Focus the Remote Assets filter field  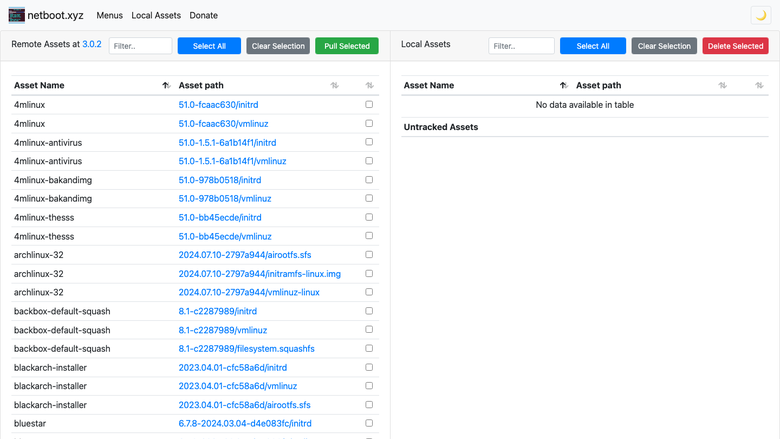click(x=140, y=46)
